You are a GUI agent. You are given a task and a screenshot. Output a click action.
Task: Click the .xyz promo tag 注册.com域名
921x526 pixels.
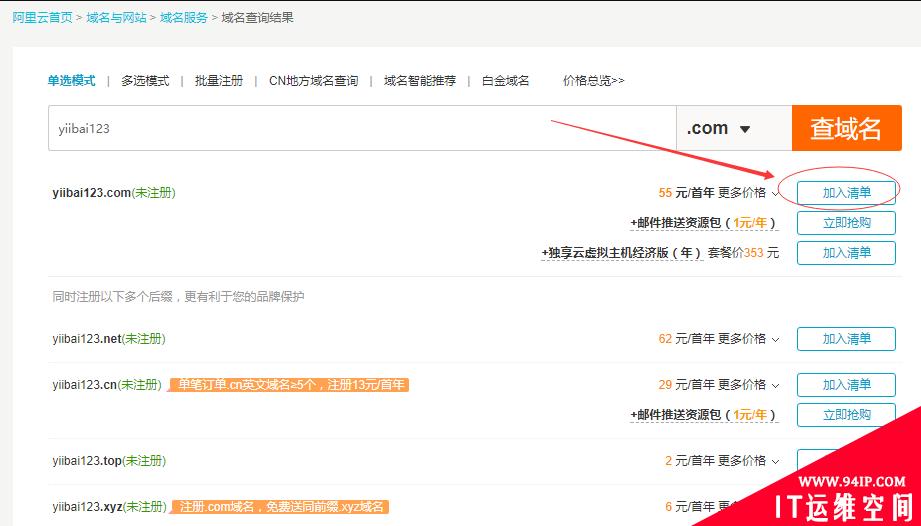pyautogui.click(x=280, y=506)
